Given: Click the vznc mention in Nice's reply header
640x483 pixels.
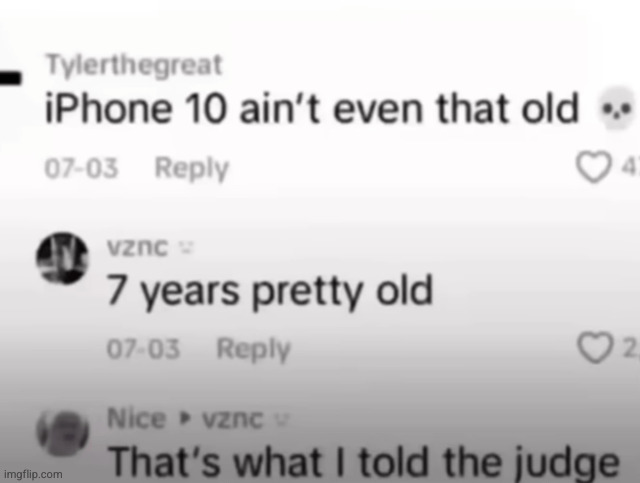Looking at the screenshot, I should (x=233, y=419).
